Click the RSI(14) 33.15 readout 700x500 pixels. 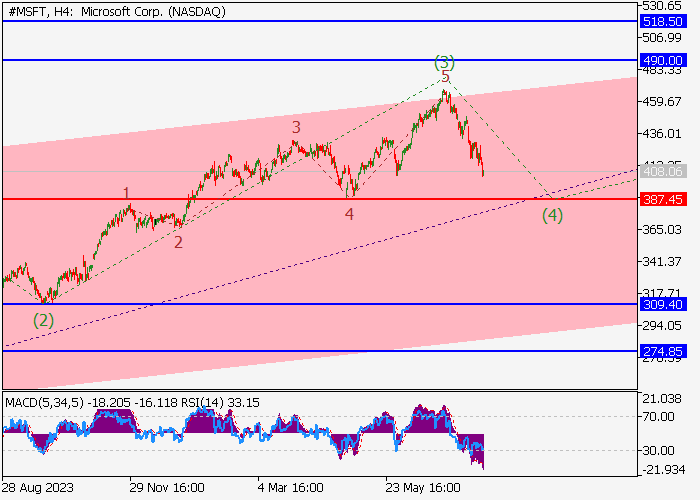(x=220, y=403)
